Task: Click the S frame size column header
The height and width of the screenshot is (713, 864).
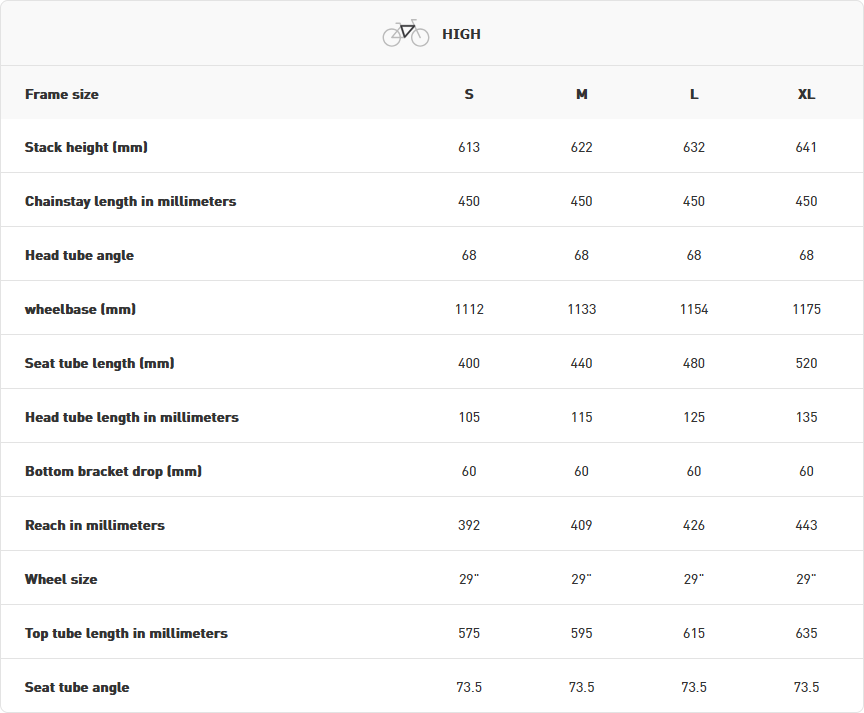Action: [469, 94]
